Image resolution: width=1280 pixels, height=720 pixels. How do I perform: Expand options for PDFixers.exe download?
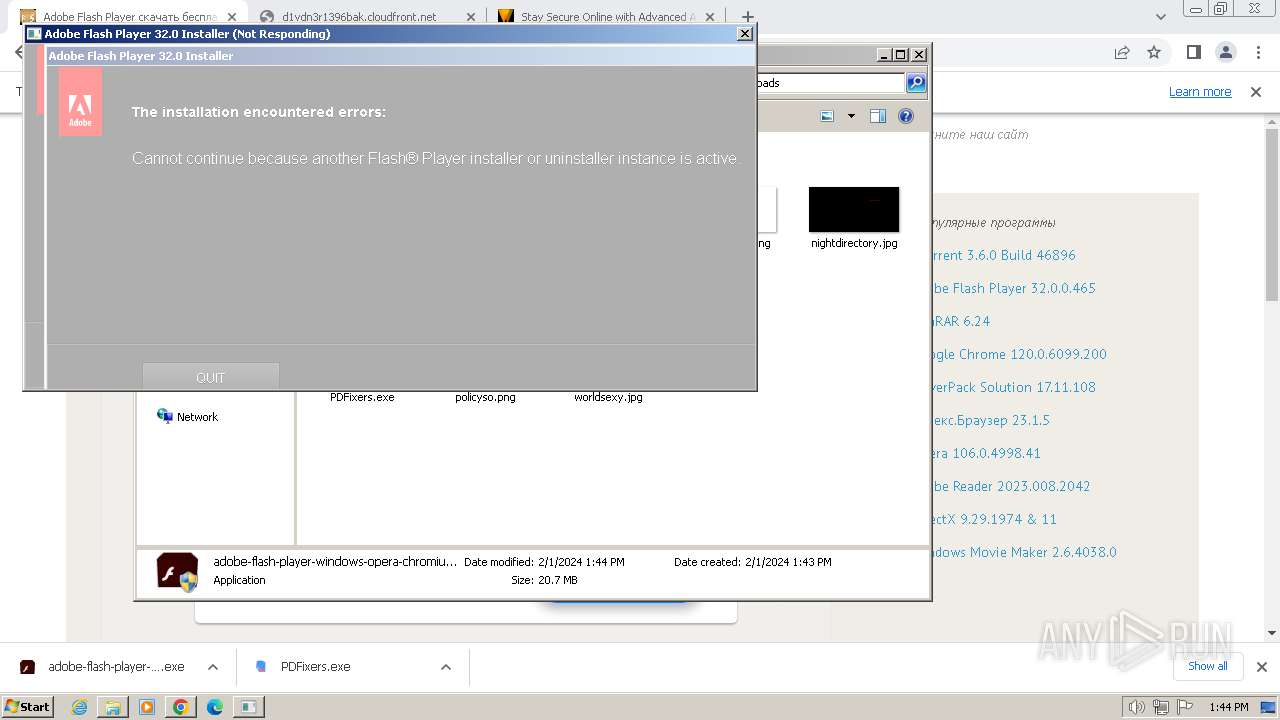click(446, 667)
